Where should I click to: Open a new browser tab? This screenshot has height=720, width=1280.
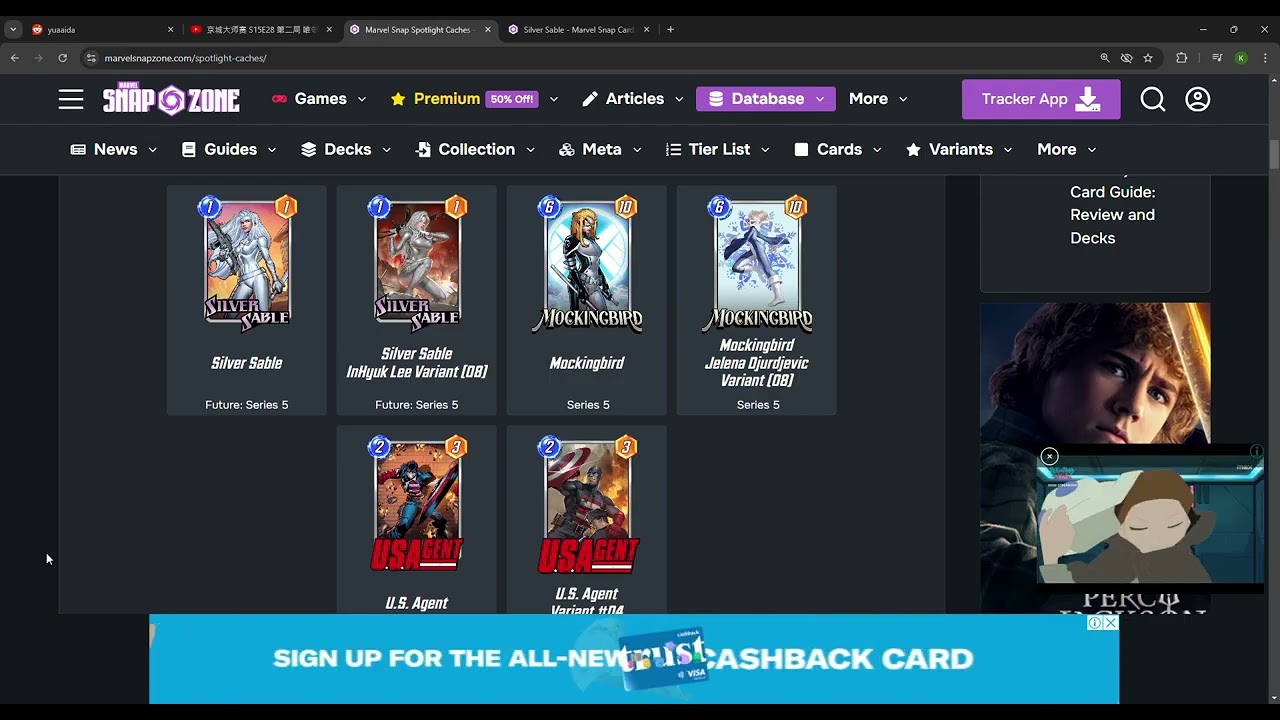670,29
